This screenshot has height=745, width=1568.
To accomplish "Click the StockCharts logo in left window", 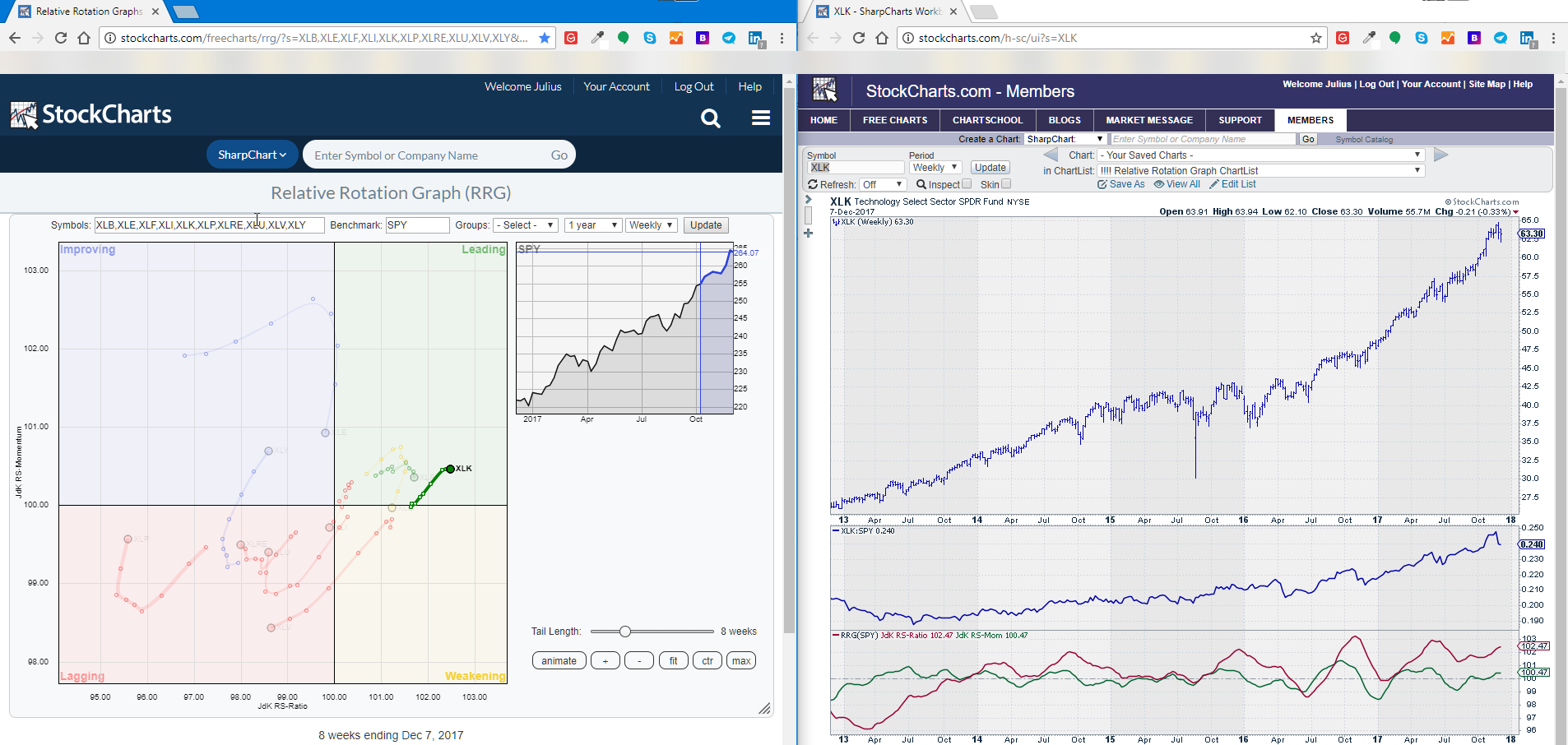I will coord(91,114).
